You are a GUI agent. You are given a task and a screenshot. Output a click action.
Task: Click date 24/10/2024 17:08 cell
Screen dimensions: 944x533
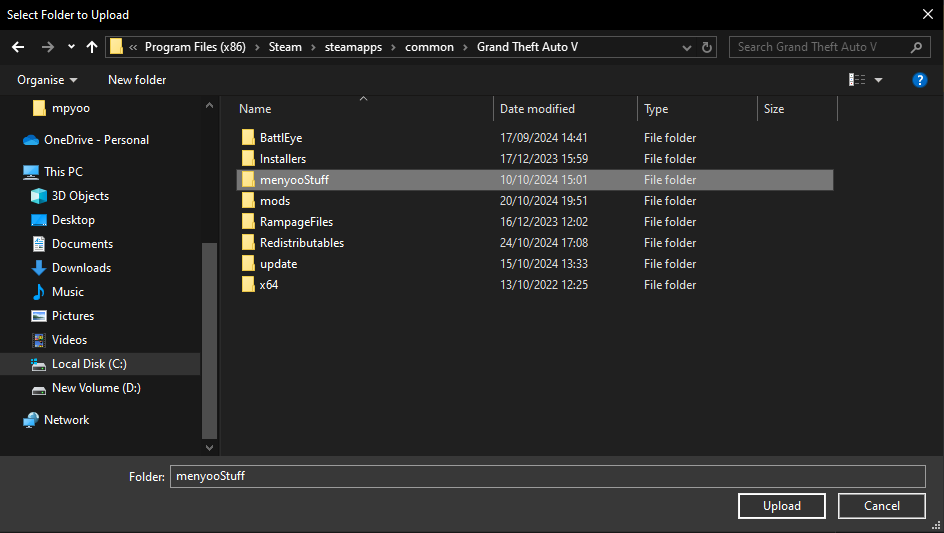[x=544, y=243]
